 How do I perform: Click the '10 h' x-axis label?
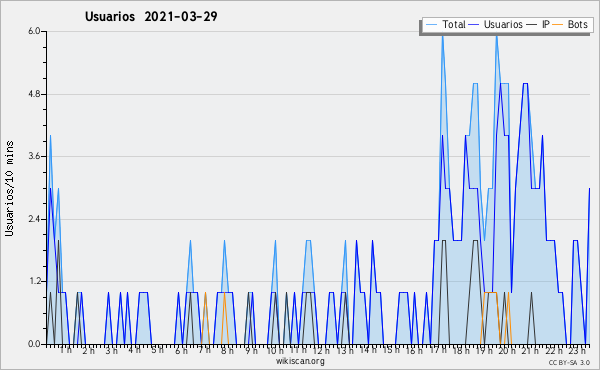point(275,350)
